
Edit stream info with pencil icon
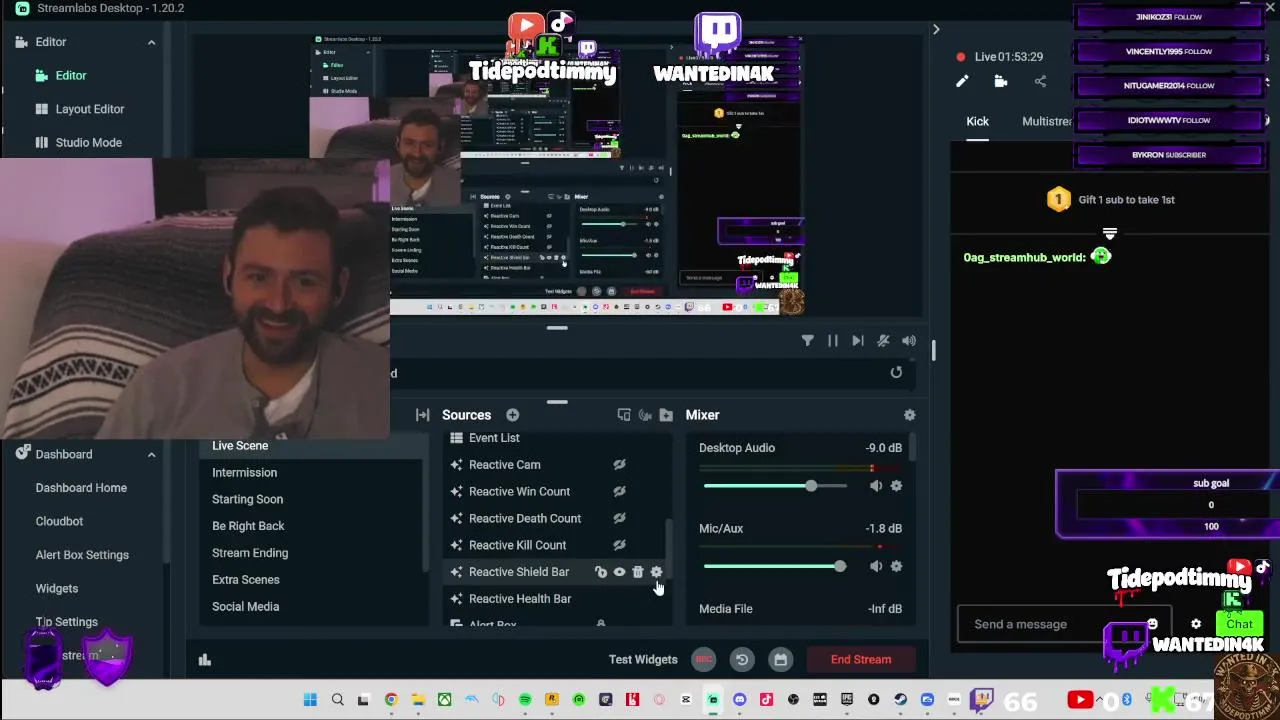(962, 82)
